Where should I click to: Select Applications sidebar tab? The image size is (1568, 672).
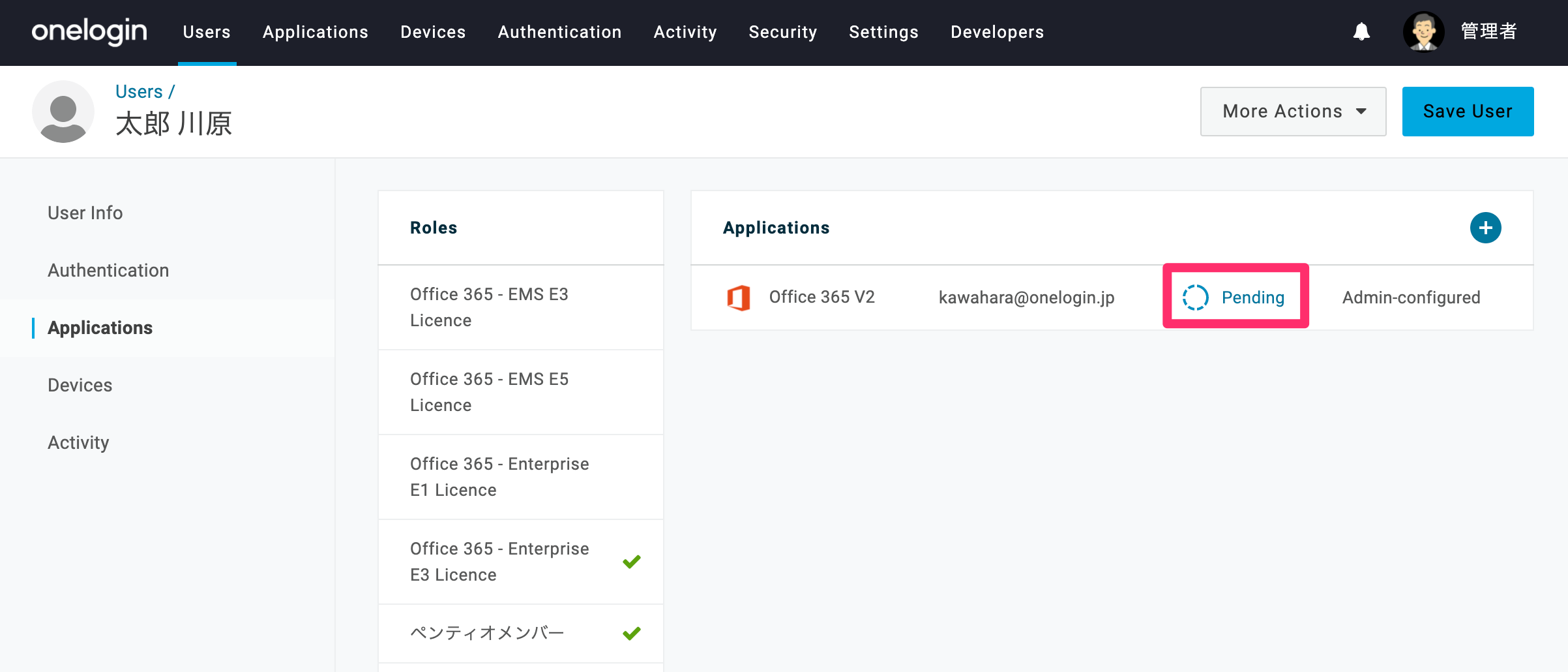pos(100,328)
